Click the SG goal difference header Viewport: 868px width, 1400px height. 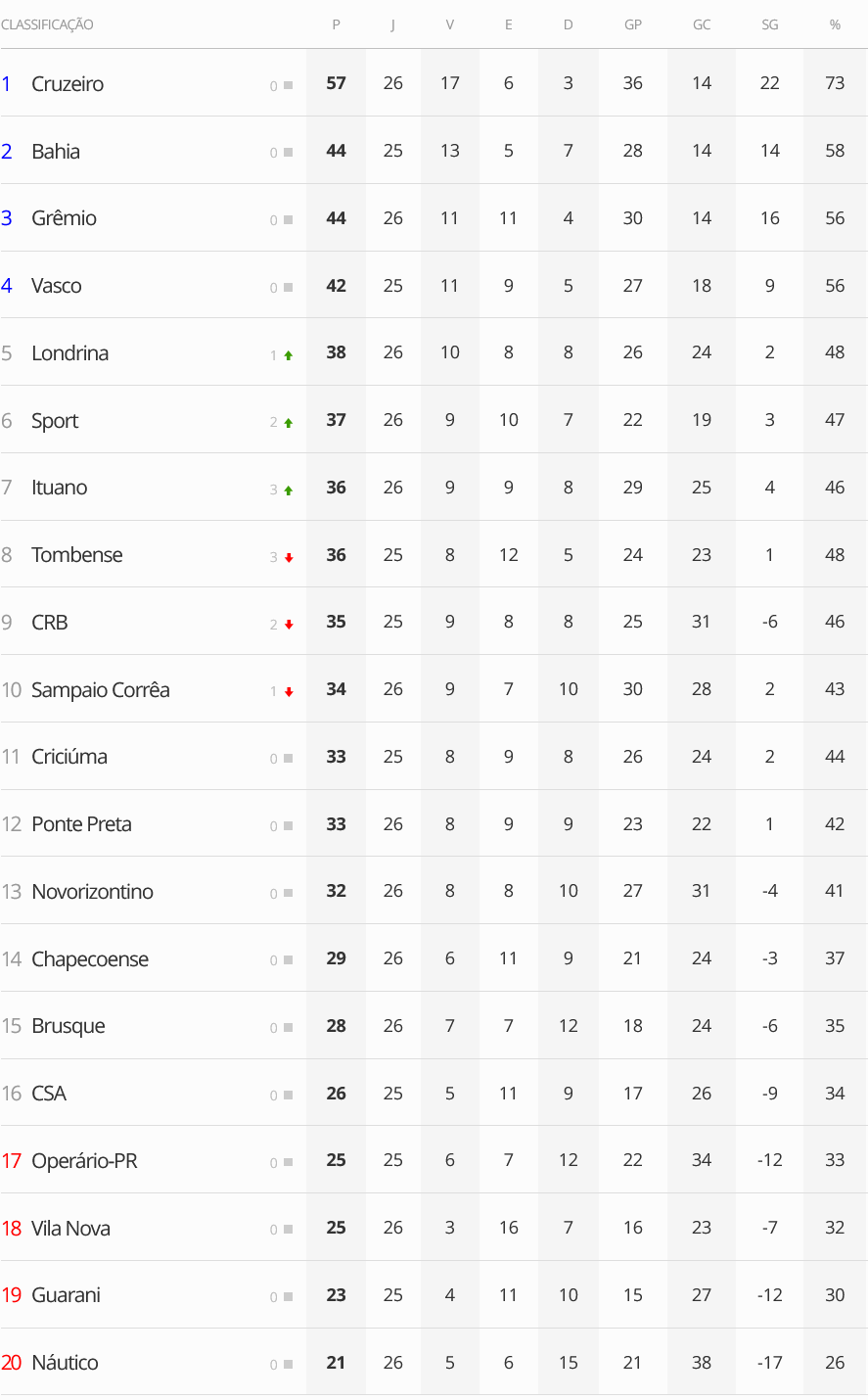769,24
